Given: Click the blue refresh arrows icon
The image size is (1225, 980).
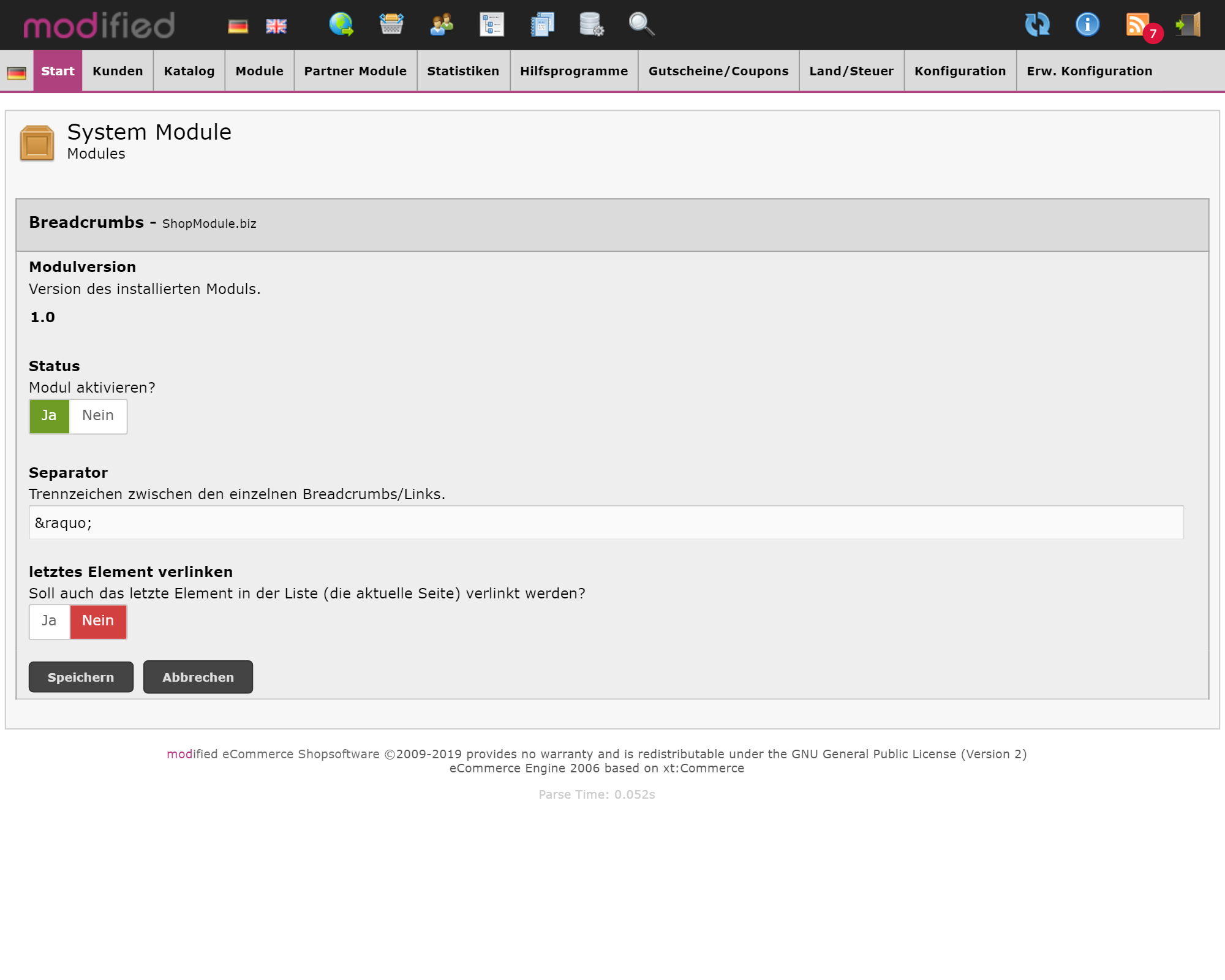Looking at the screenshot, I should pos(1037,24).
